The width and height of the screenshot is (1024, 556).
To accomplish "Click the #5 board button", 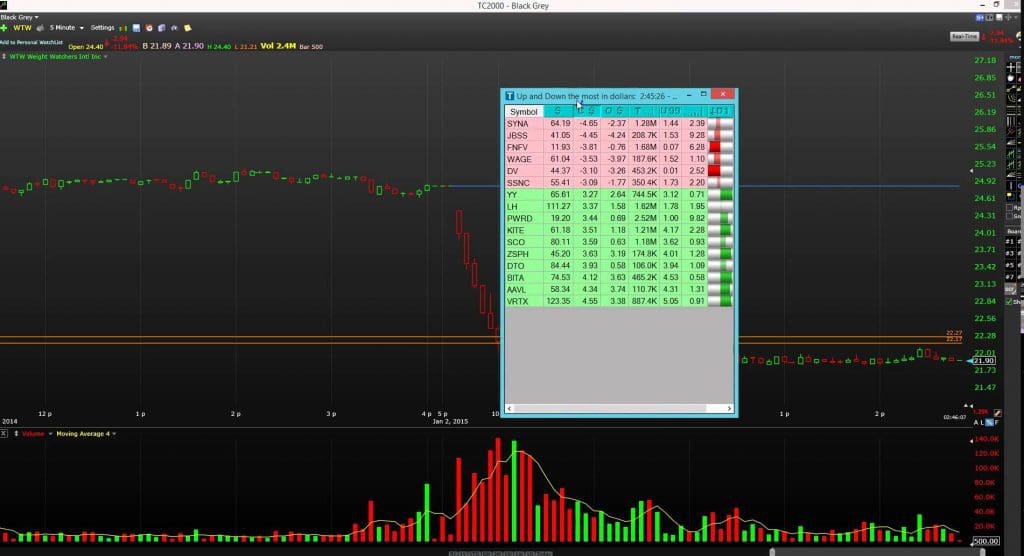I will click(x=1010, y=265).
